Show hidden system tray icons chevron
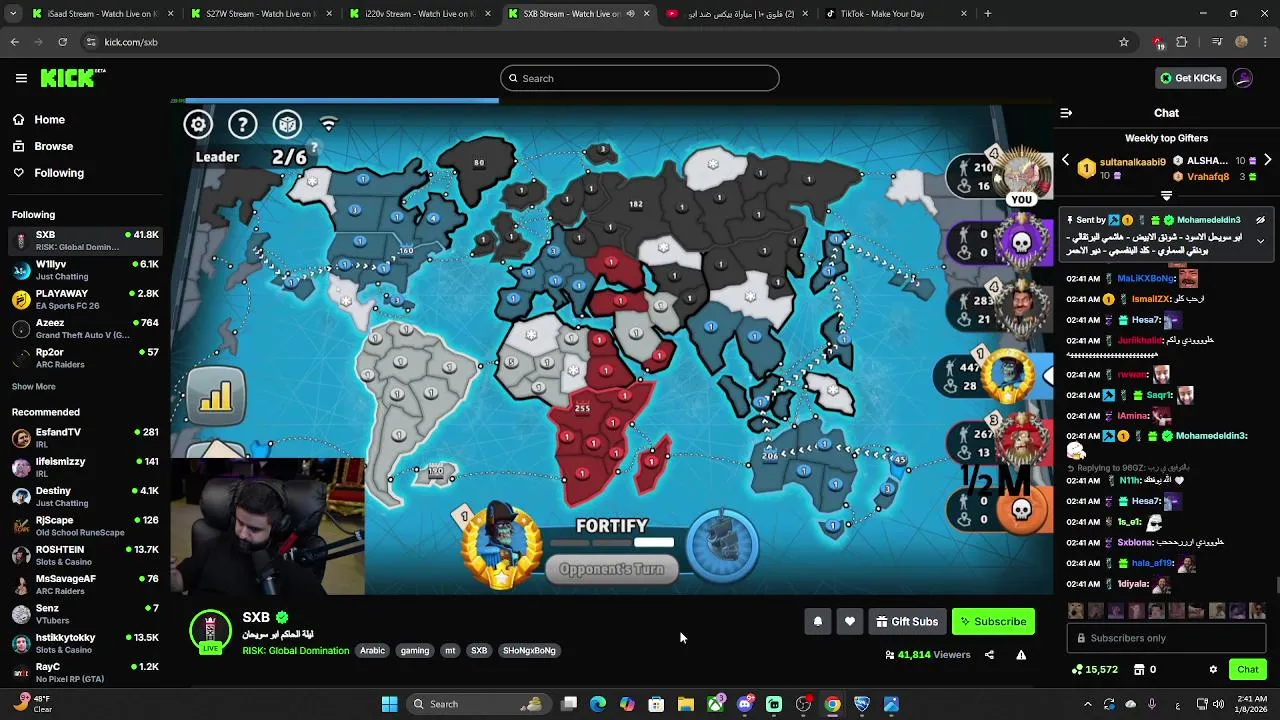The width and height of the screenshot is (1280, 720). click(x=1088, y=704)
